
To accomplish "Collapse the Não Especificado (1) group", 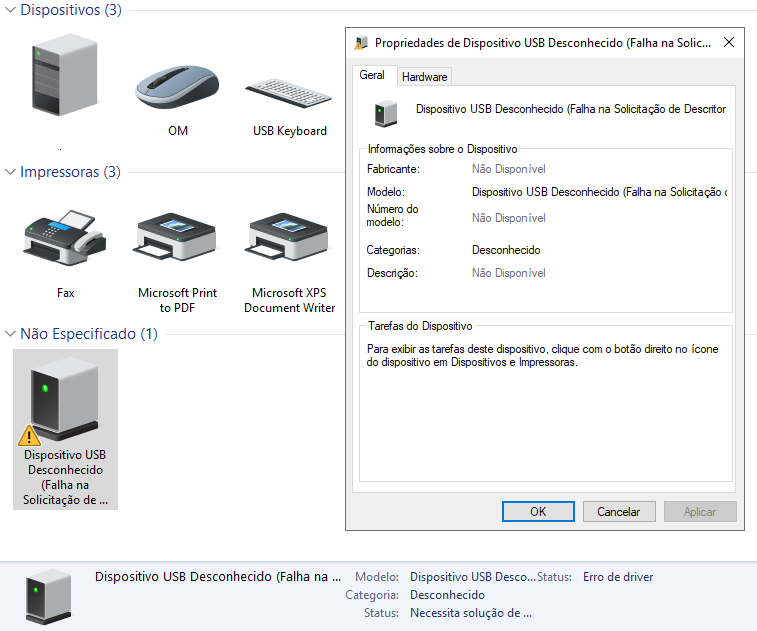I will pos(10,334).
